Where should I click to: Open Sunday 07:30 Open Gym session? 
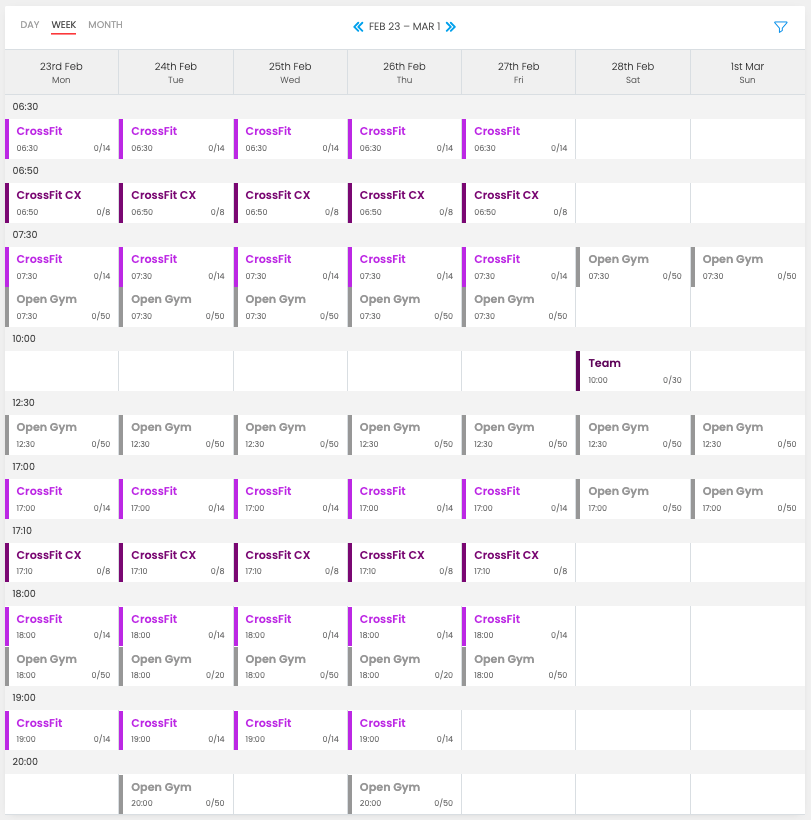click(x=748, y=267)
